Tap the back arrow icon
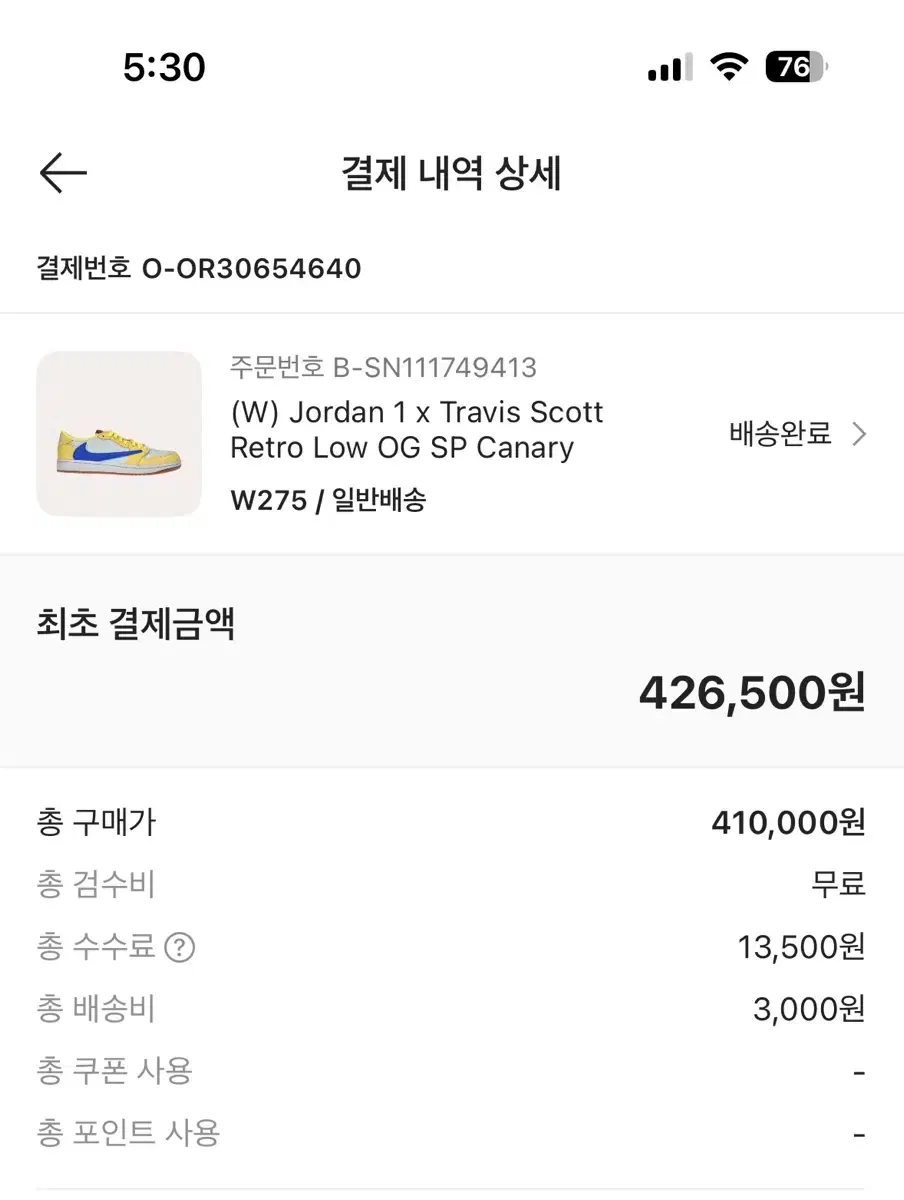Image resolution: width=904 pixels, height=1200 pixels. tap(63, 173)
